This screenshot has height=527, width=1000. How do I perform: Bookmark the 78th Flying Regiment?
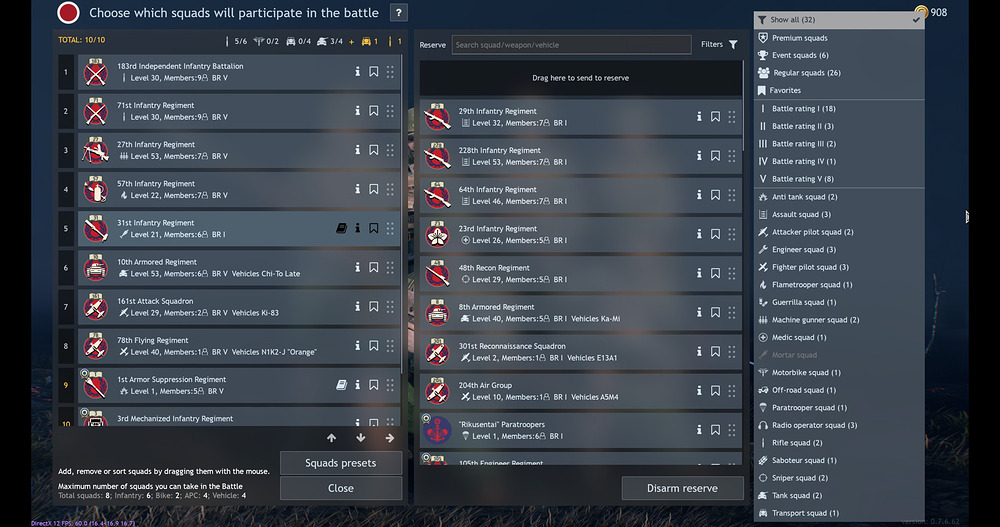tap(374, 346)
